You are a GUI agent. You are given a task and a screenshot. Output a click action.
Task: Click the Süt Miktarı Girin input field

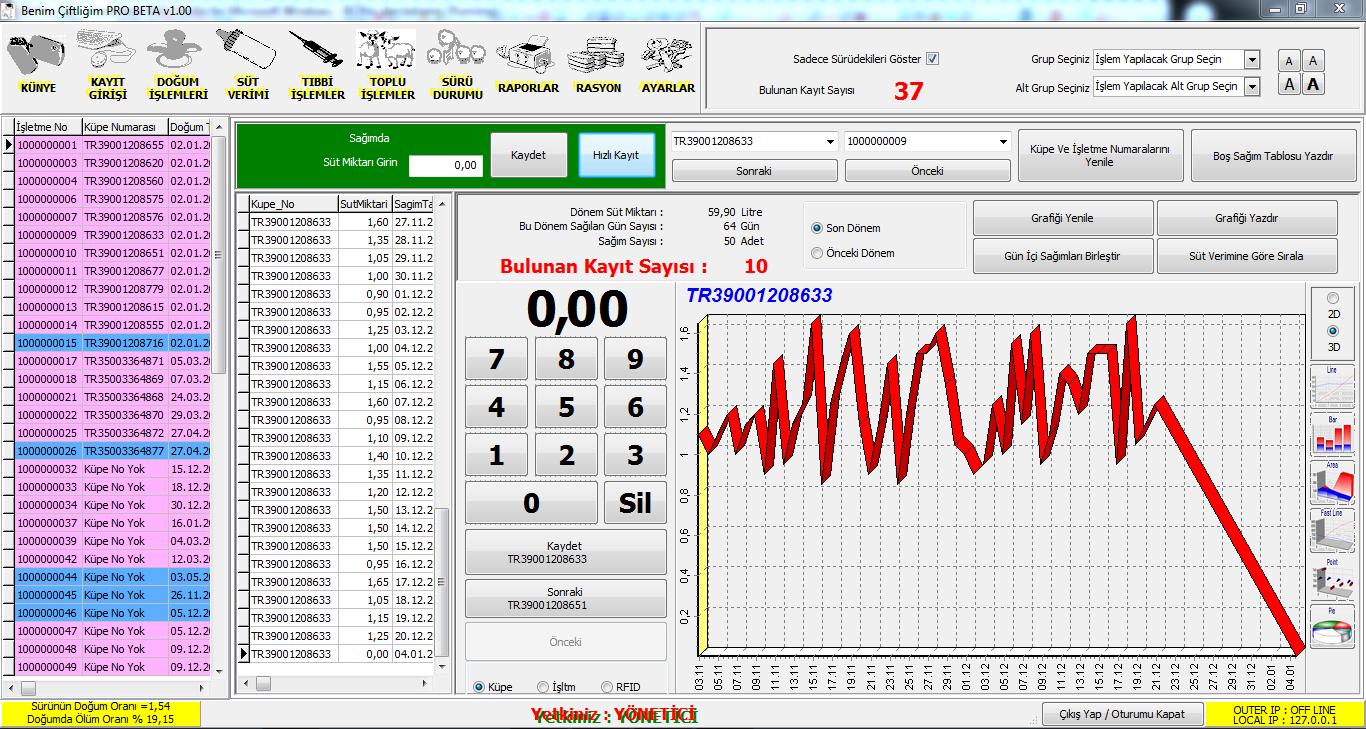(446, 165)
